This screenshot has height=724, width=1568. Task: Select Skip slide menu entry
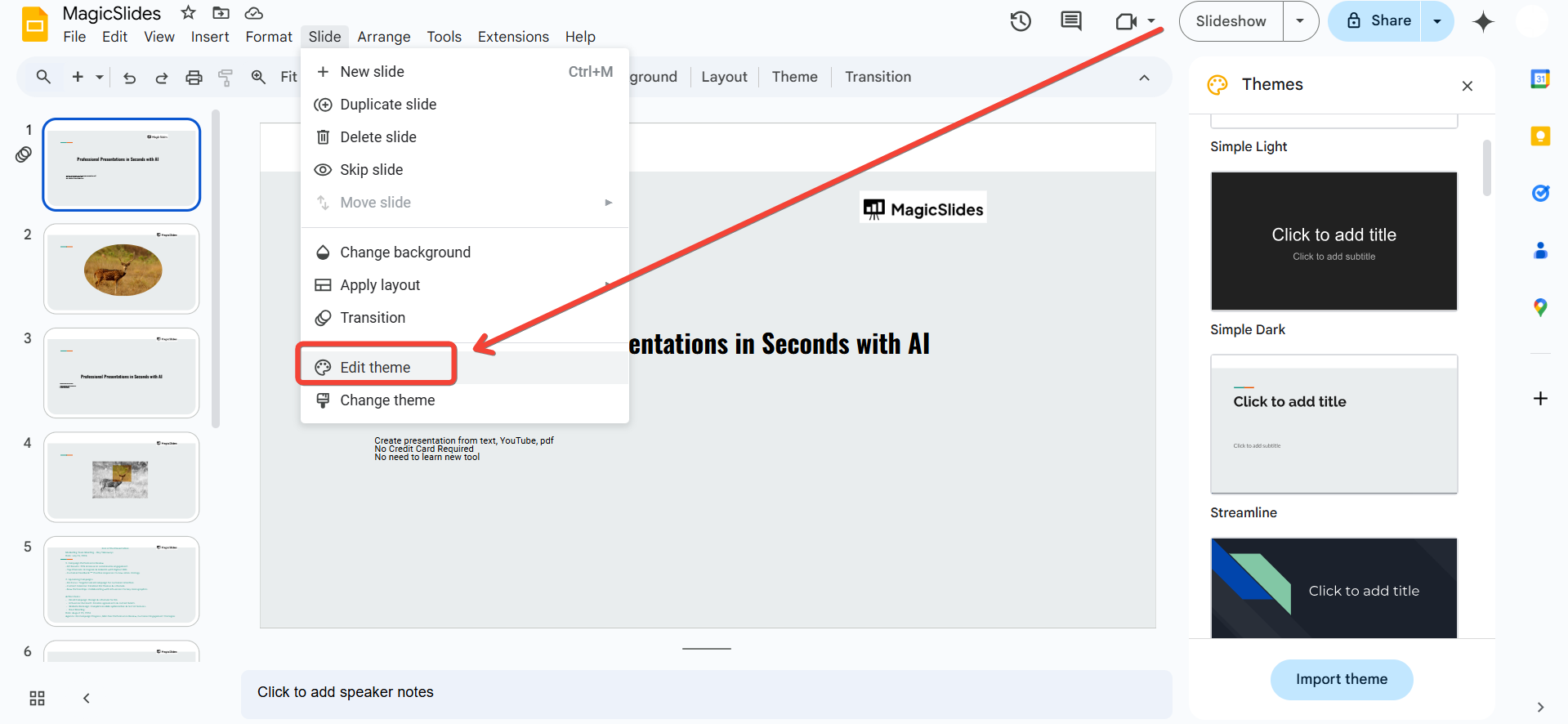pyautogui.click(x=464, y=170)
